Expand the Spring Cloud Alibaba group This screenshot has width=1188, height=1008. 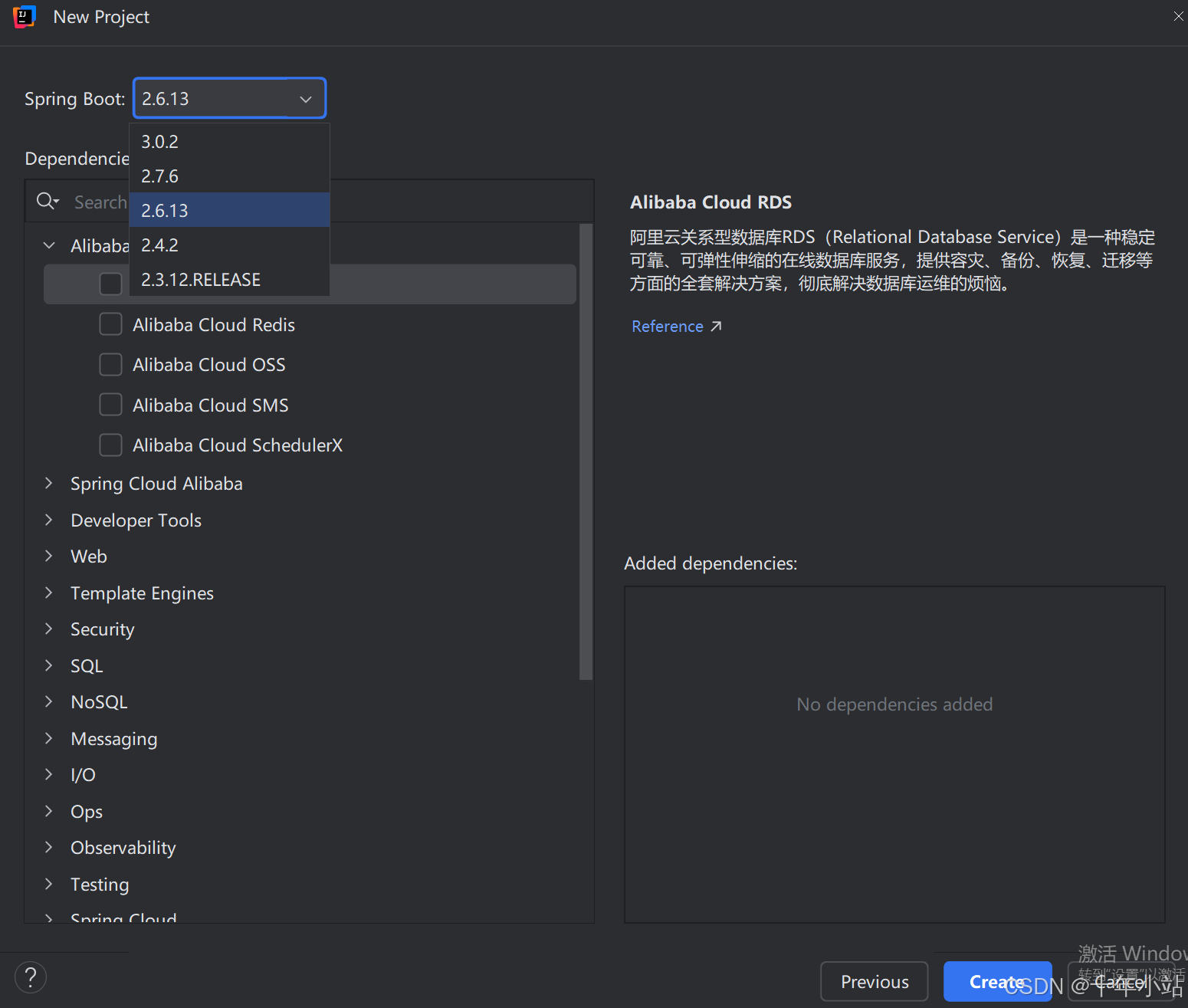coord(49,483)
